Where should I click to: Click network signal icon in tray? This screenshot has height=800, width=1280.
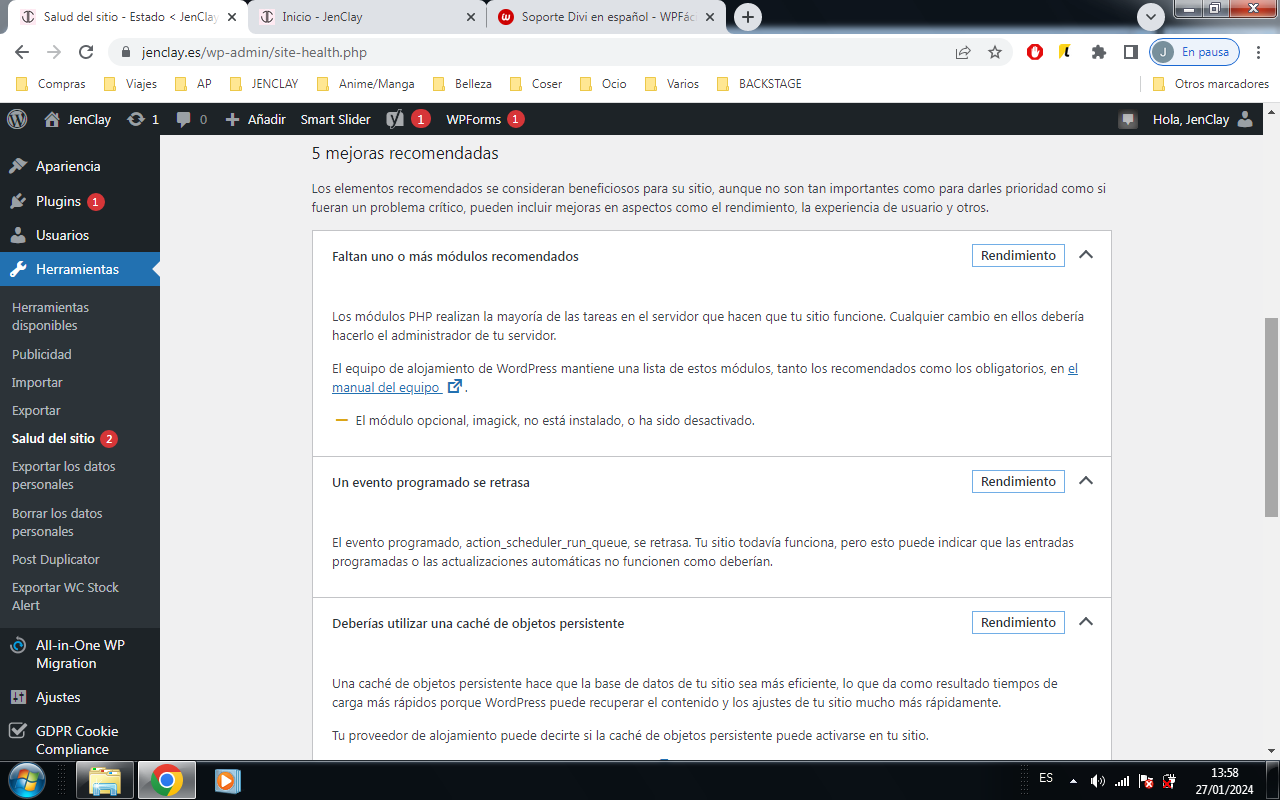click(x=1122, y=780)
